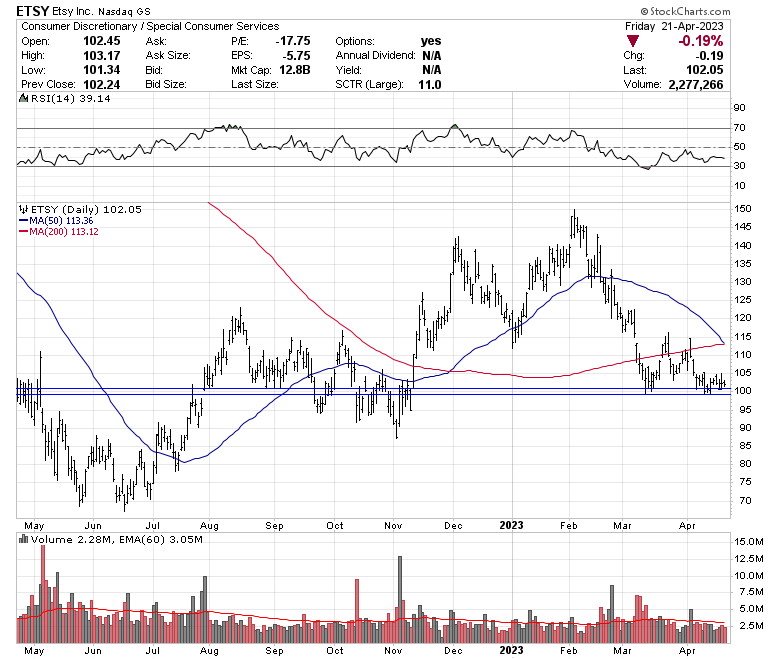Click the red down triangle next to -0.19%
Screen dimensions: 780x659
pyautogui.click(x=633, y=41)
